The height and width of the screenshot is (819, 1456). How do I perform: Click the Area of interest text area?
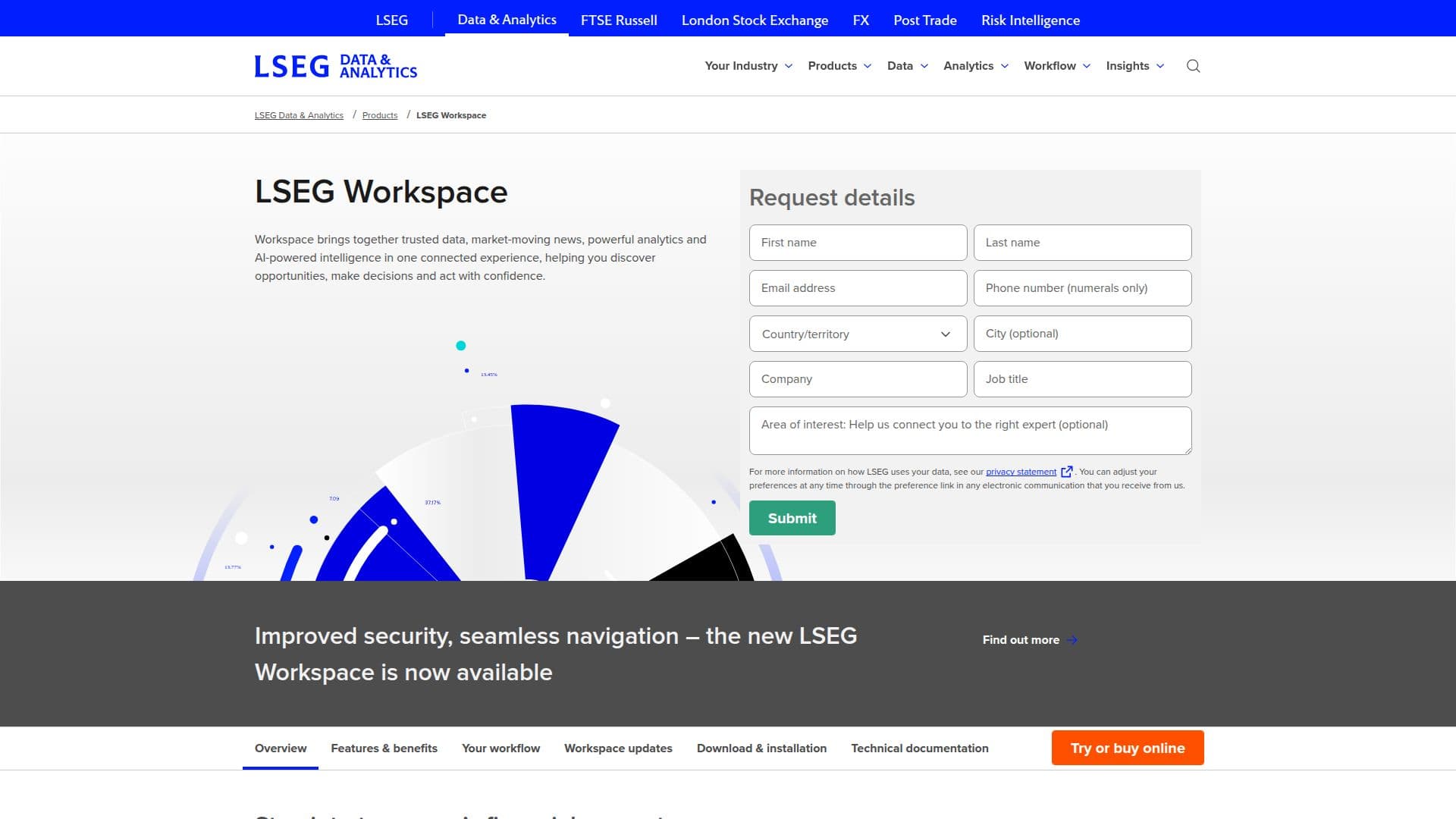click(x=970, y=431)
